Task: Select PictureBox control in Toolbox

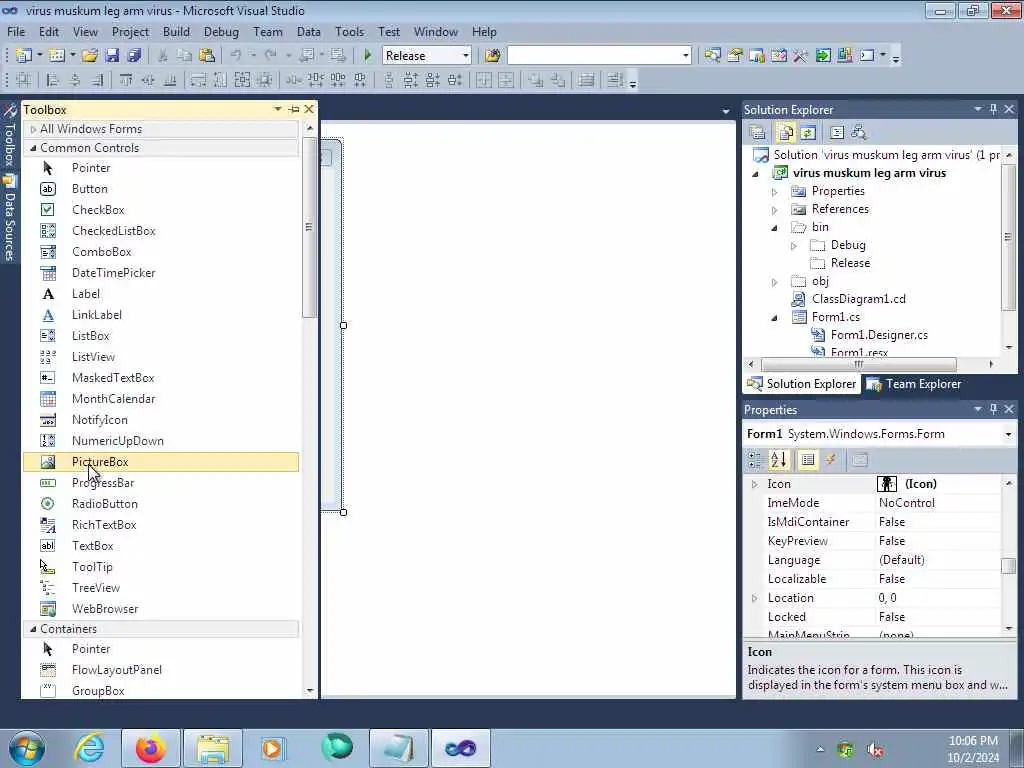Action: pyautogui.click(x=161, y=462)
